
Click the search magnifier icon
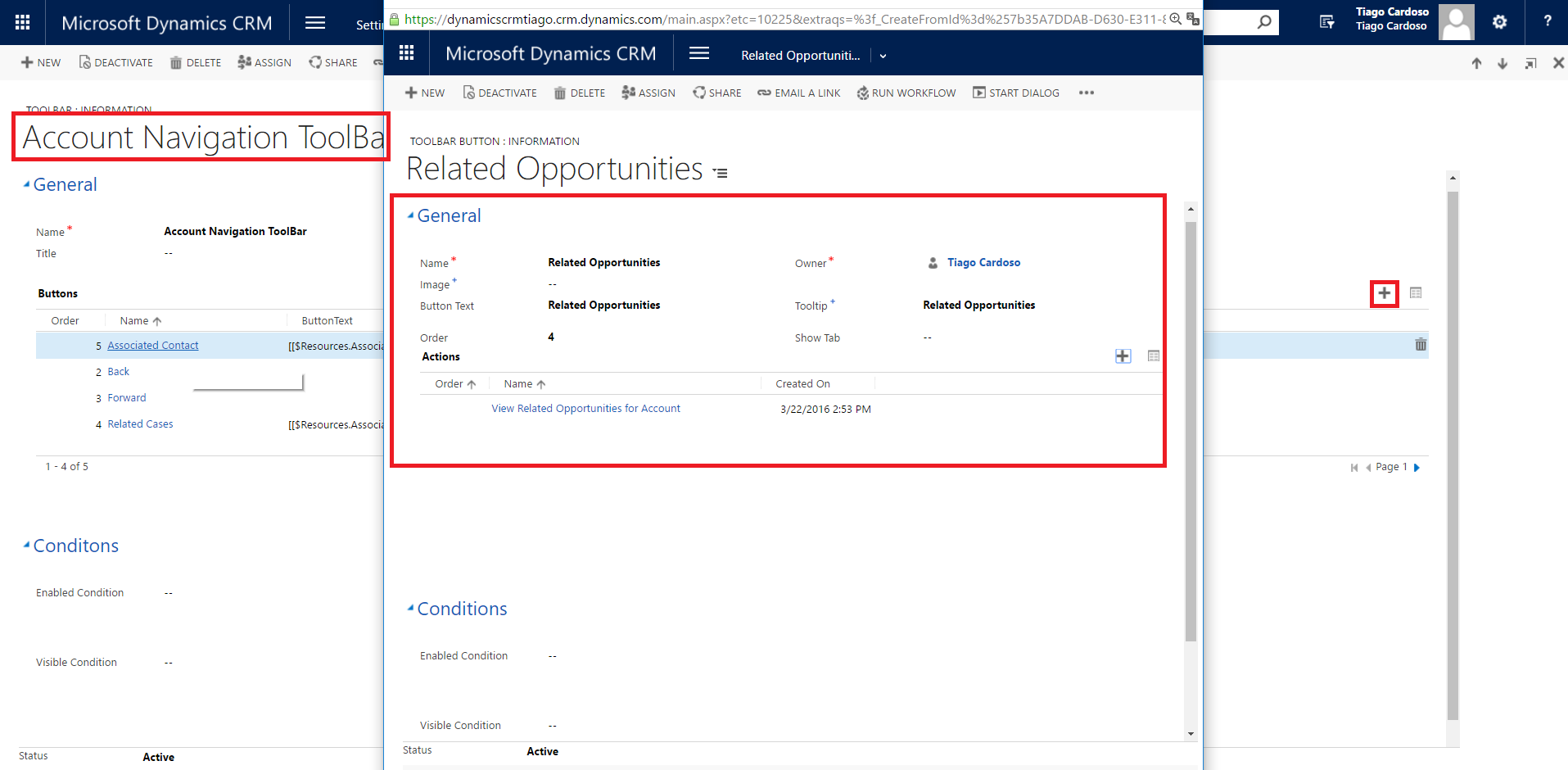tap(1264, 22)
